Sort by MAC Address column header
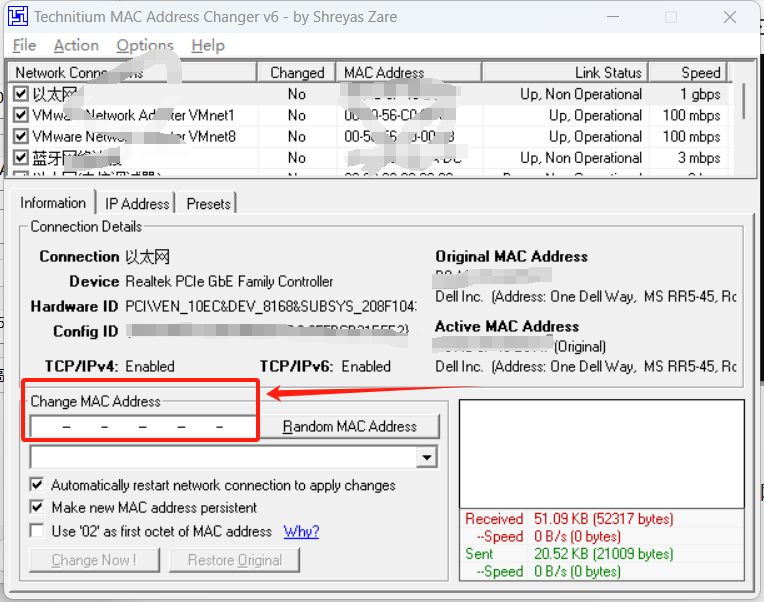Viewport: 764px width, 602px height. tap(409, 73)
